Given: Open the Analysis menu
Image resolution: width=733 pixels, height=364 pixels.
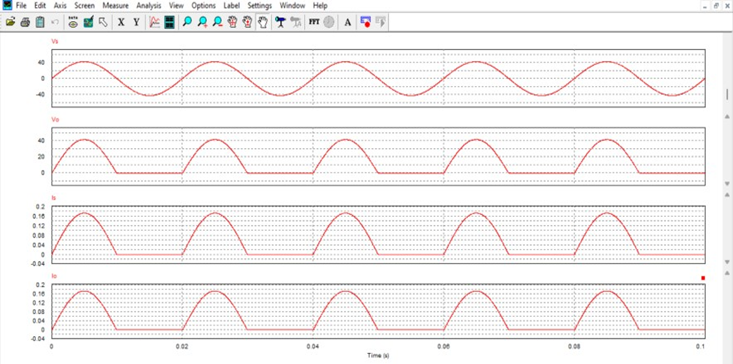Looking at the screenshot, I should coord(149,6).
